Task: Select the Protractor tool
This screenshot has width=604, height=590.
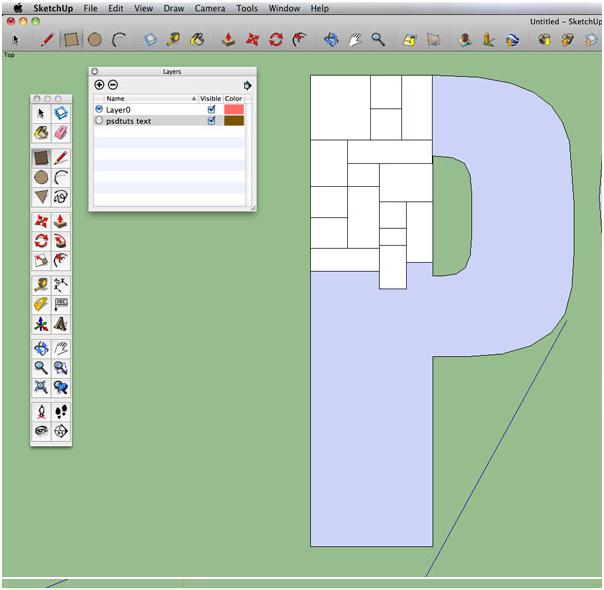Action: 41,304
